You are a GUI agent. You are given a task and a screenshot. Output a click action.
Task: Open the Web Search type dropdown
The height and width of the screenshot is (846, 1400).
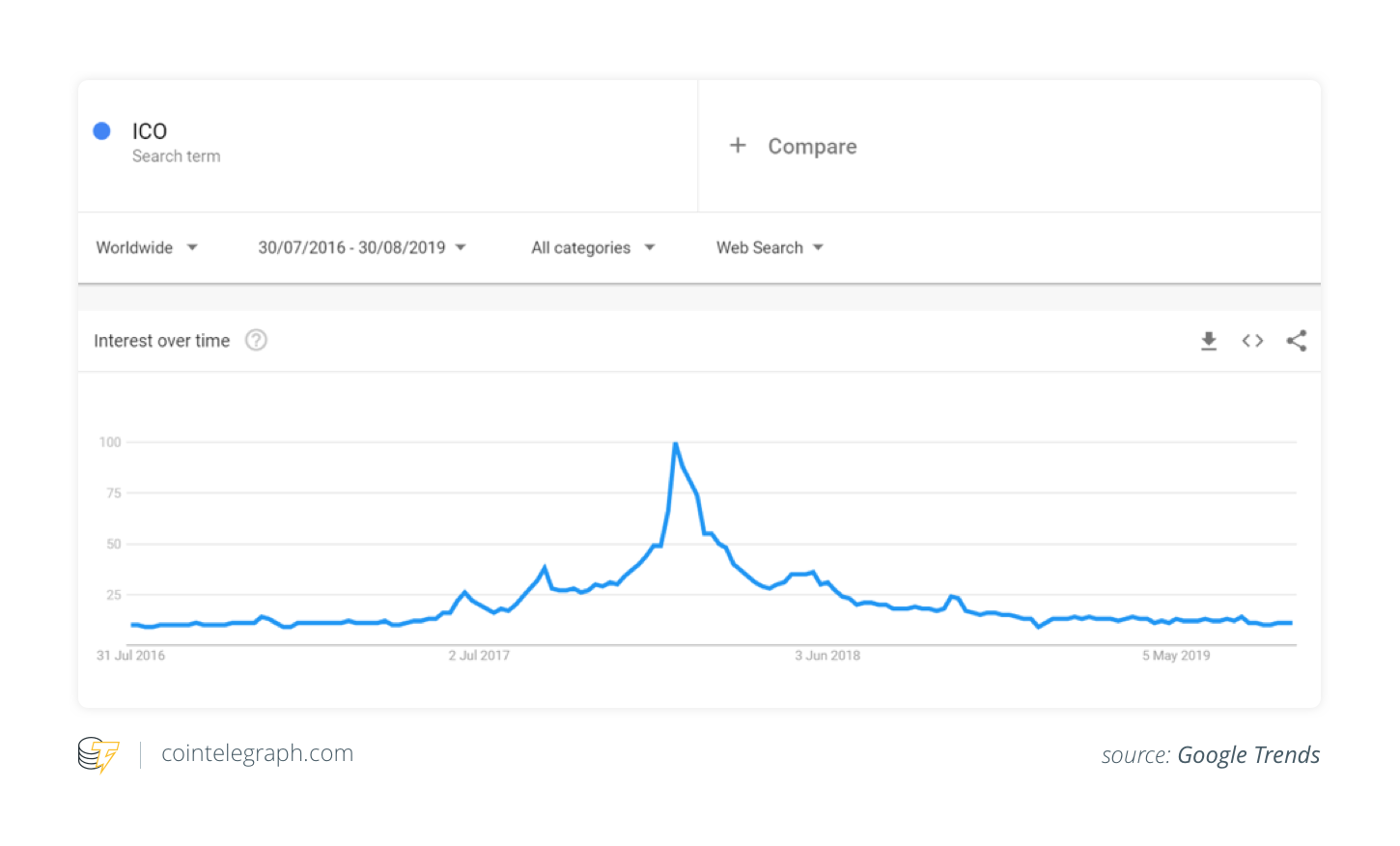(770, 247)
